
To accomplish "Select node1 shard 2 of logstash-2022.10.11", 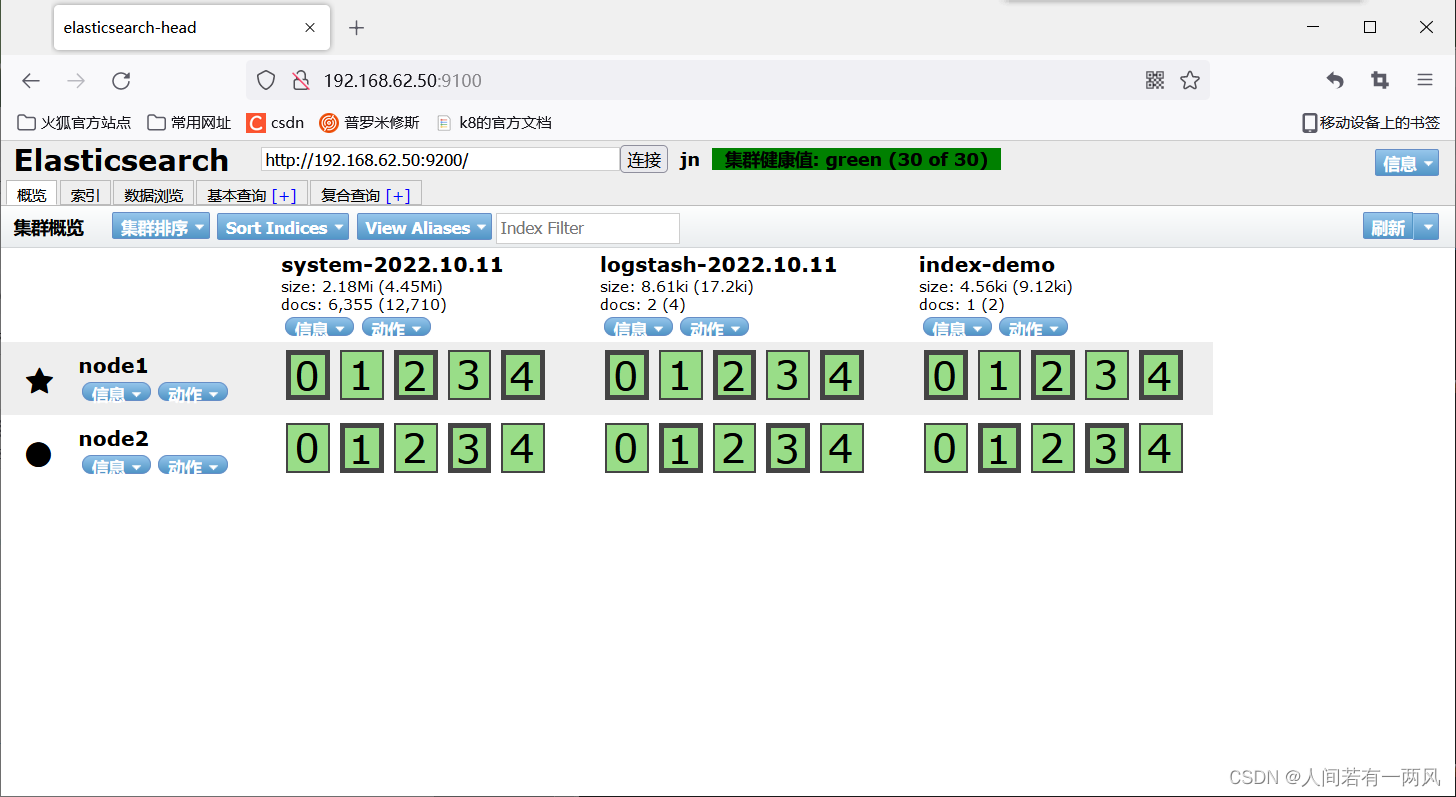I will [734, 376].
